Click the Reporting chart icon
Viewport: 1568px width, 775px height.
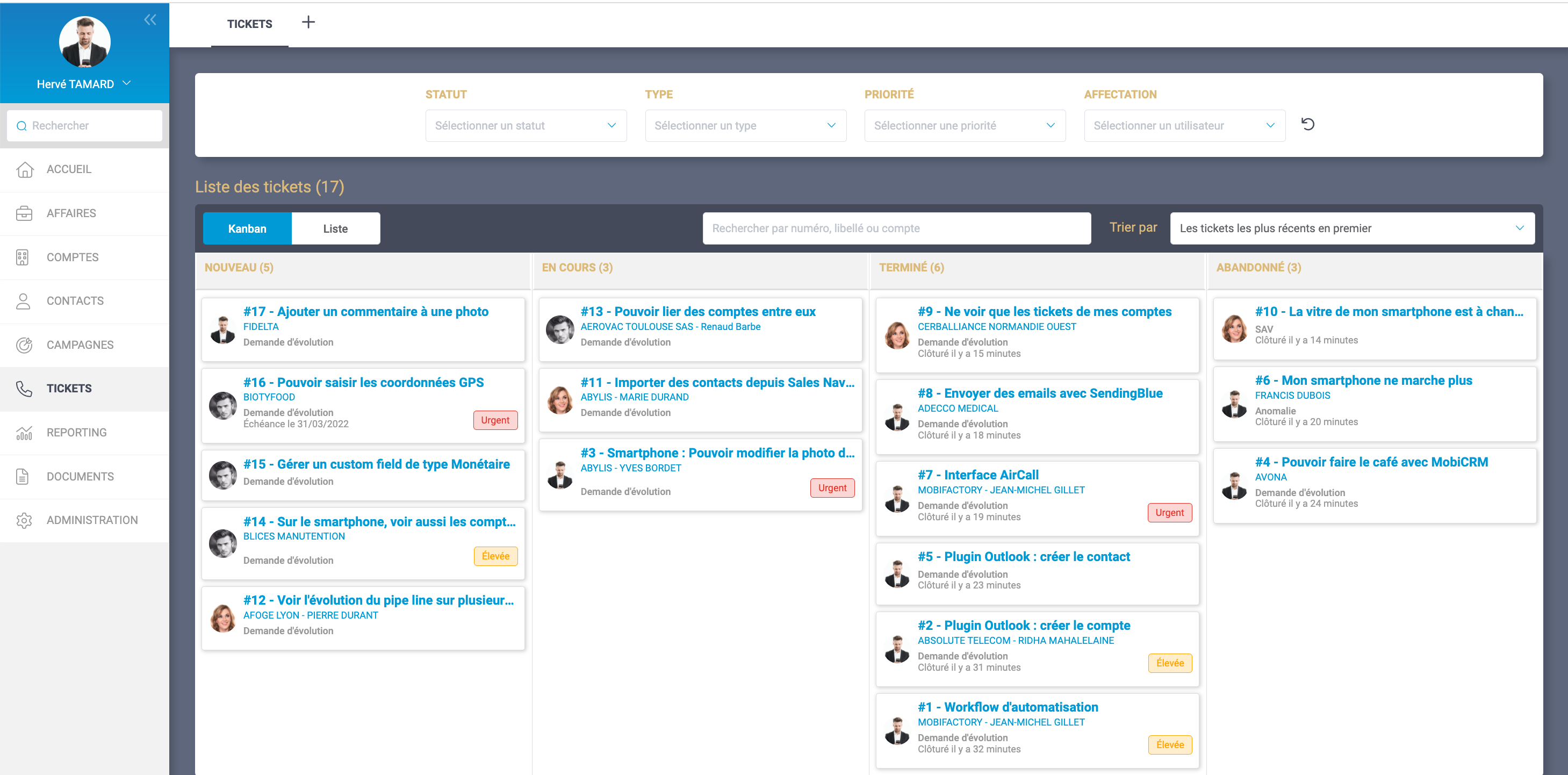(24, 433)
